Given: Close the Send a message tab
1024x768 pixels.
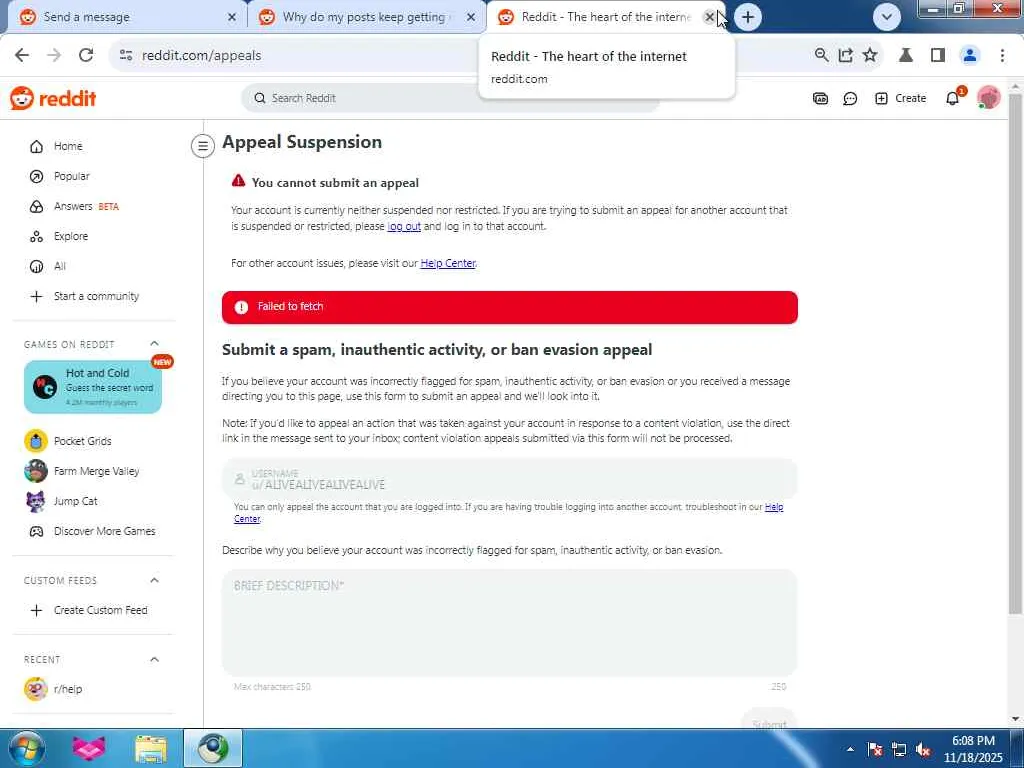Looking at the screenshot, I should click(232, 18).
